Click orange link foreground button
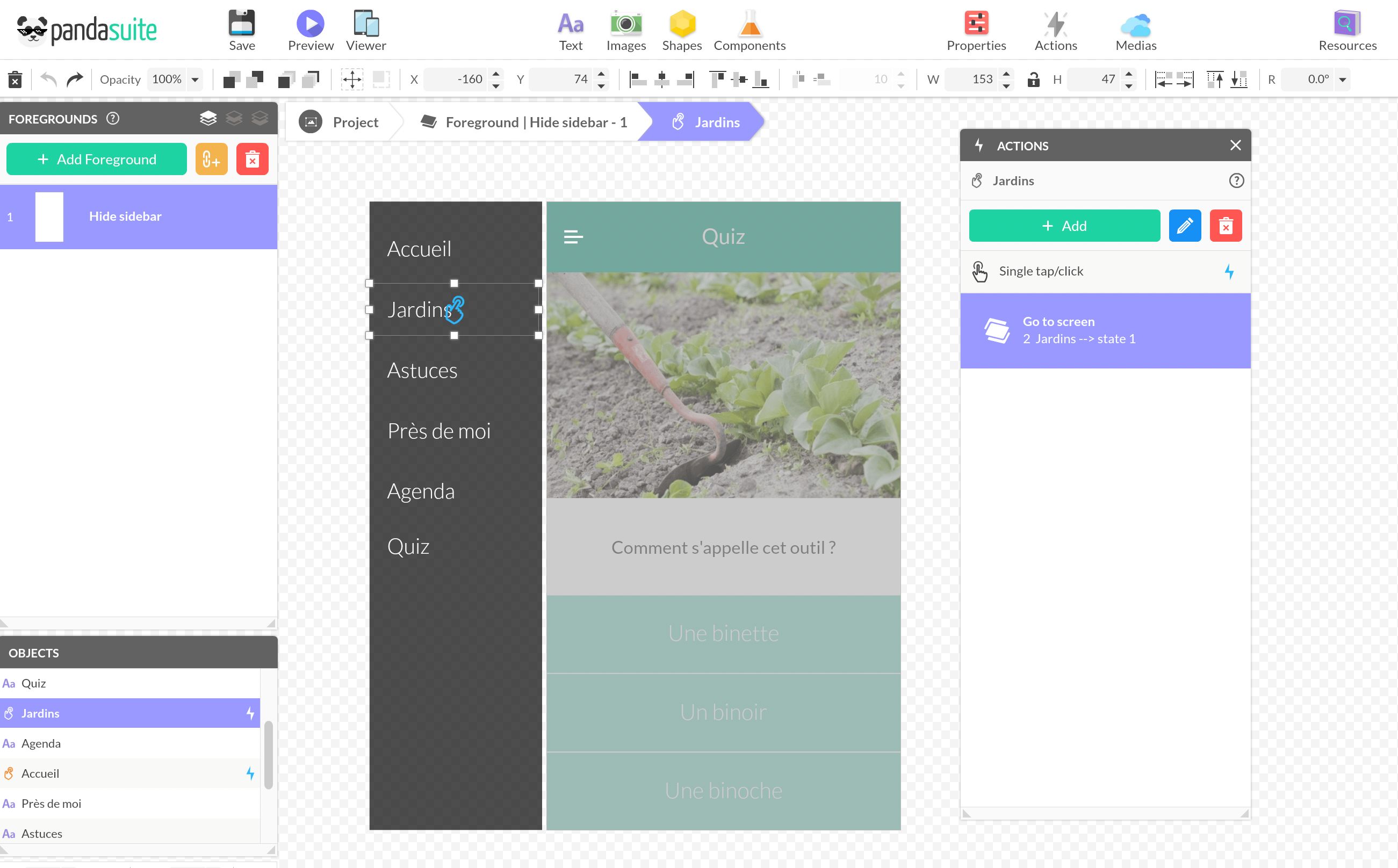Viewport: 1398px width, 868px height. [x=211, y=159]
